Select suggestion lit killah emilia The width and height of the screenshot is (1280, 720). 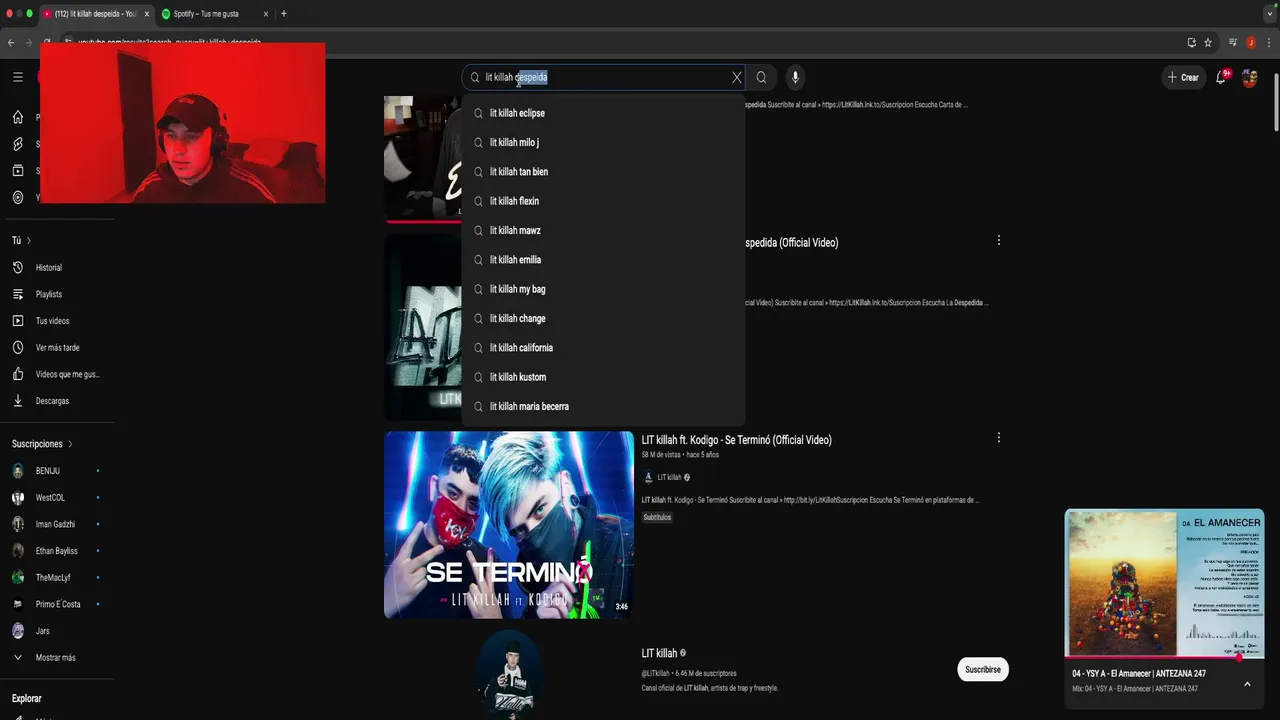click(603, 260)
